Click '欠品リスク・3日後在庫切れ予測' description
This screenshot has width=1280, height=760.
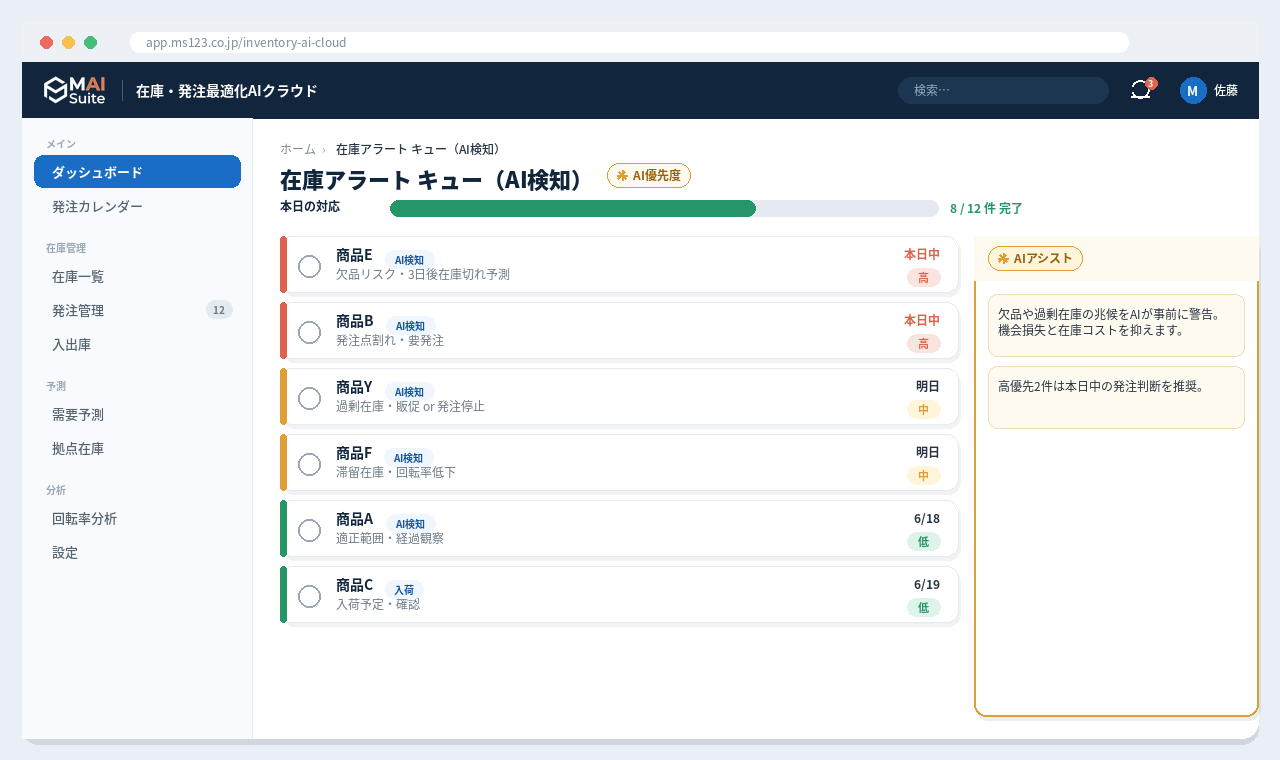point(423,274)
